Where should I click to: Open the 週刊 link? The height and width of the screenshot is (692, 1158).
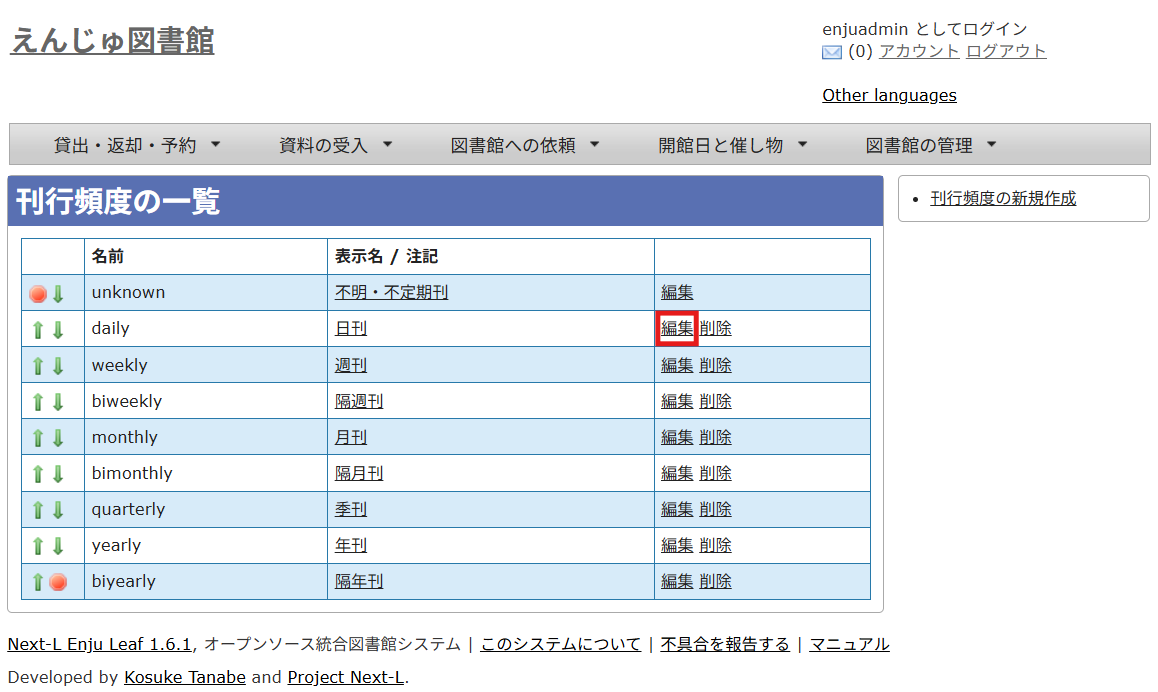point(351,365)
